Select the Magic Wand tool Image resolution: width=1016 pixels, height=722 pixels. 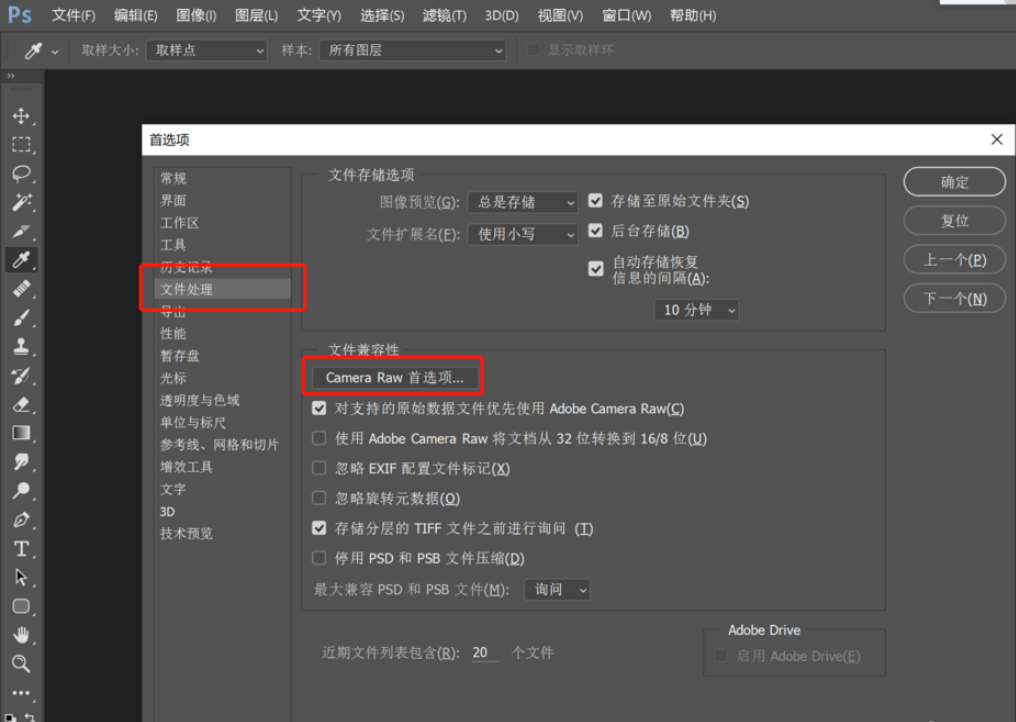pyautogui.click(x=21, y=203)
